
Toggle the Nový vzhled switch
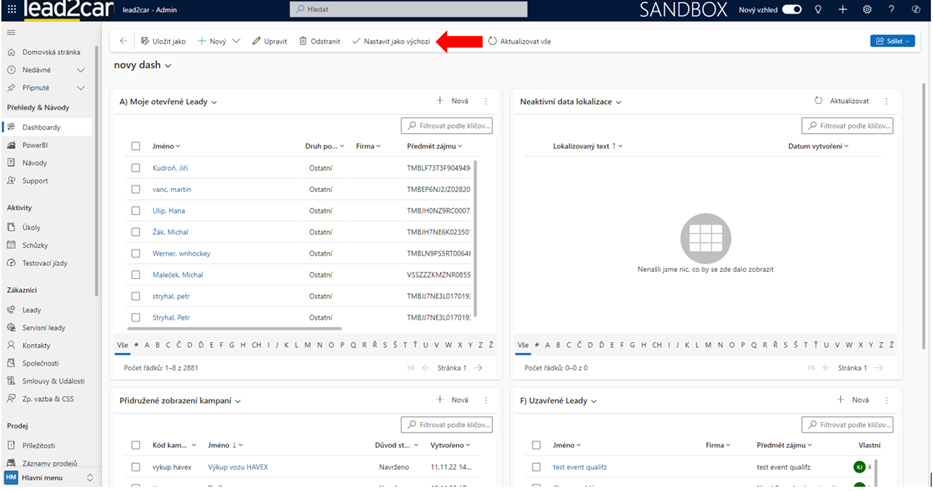point(791,9)
